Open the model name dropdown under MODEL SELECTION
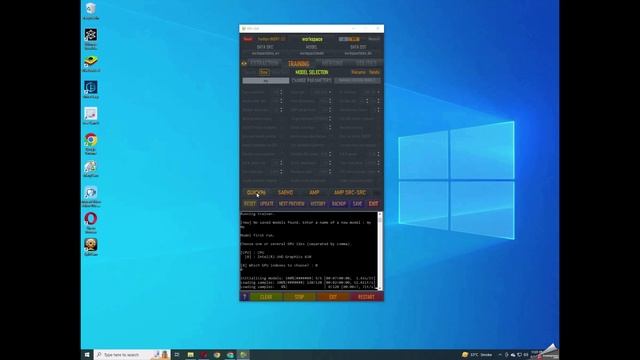640x360 pixels. tap(266, 81)
